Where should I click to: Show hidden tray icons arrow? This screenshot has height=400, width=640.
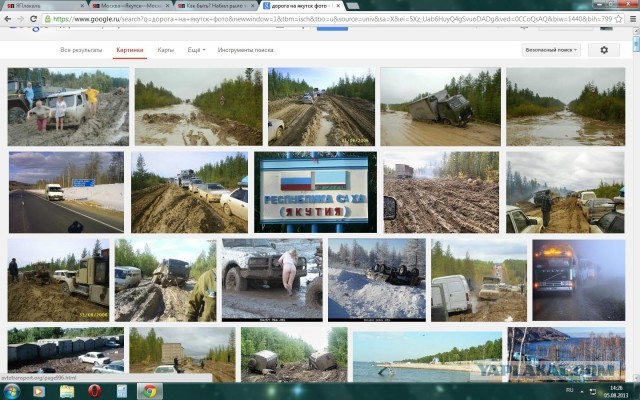click(582, 391)
